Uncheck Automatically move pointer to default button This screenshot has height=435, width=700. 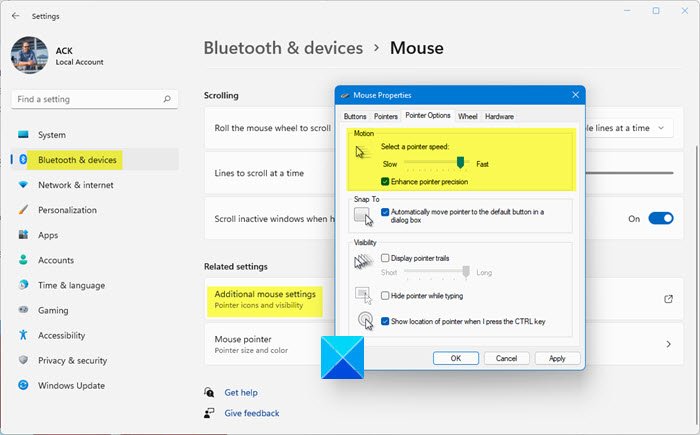(385, 212)
